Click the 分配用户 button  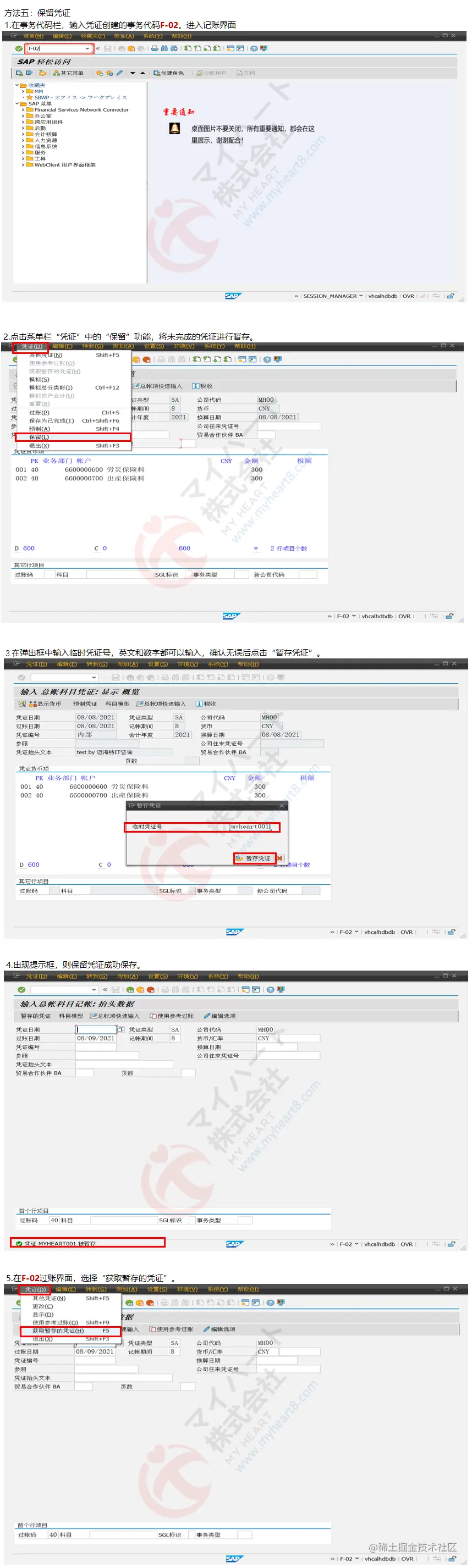(211, 73)
